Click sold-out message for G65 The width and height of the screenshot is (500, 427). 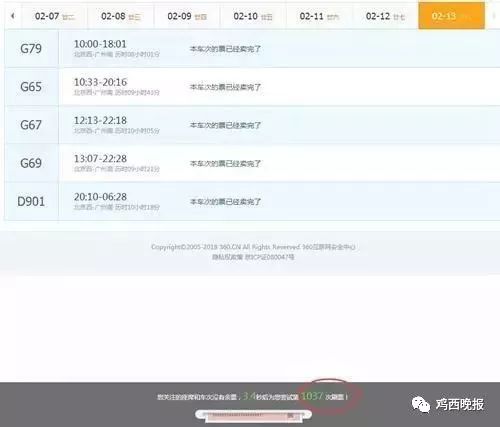pyautogui.click(x=225, y=87)
